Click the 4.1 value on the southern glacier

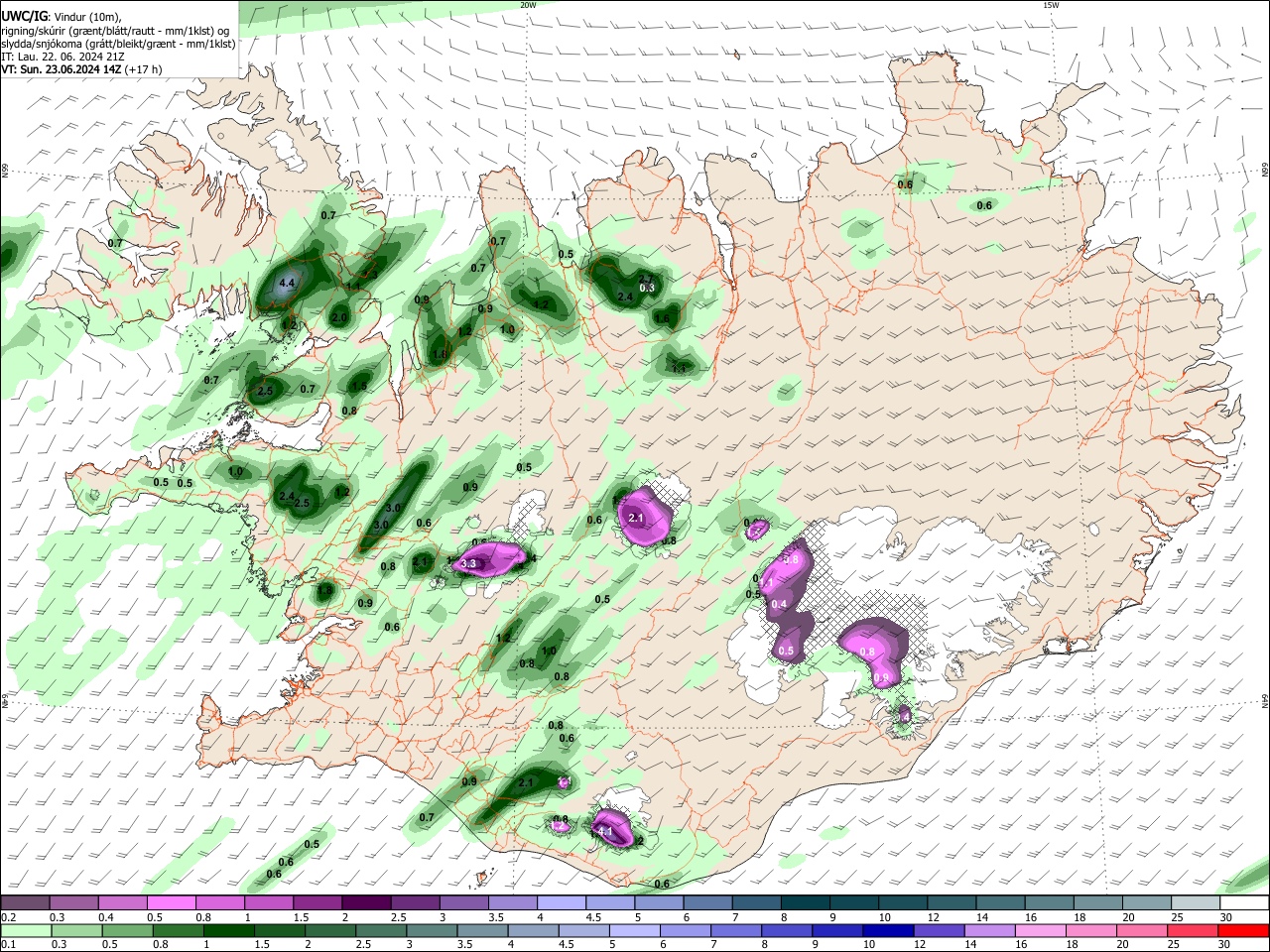(604, 829)
